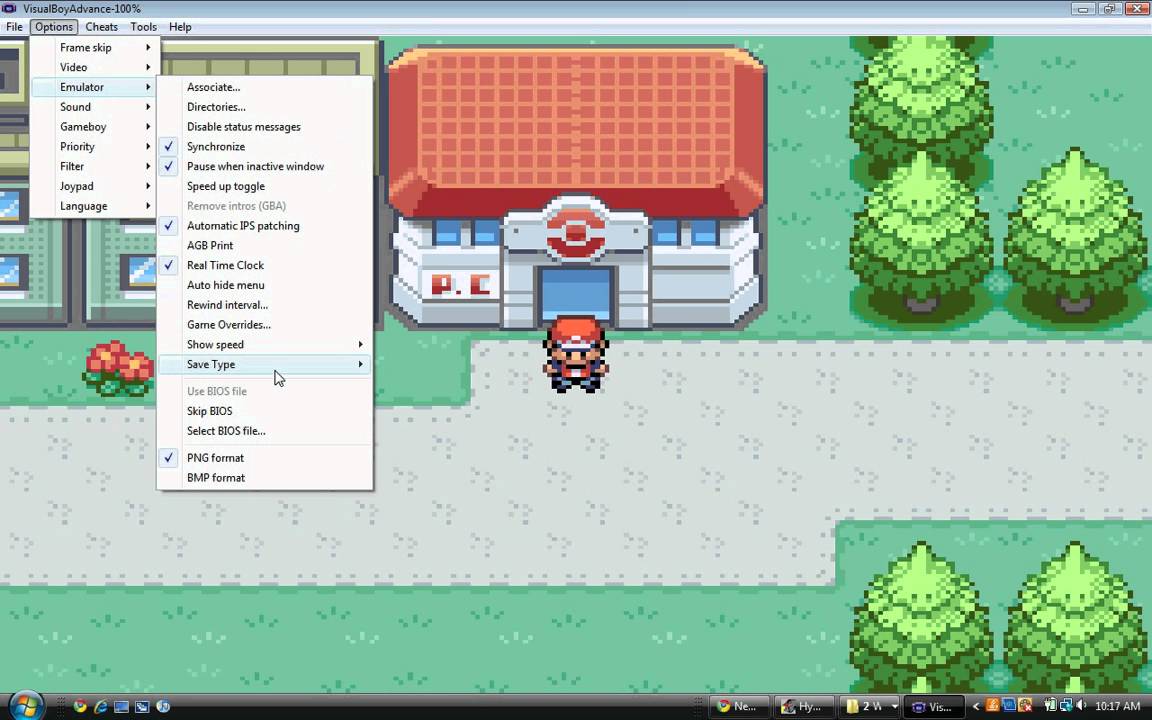Open the Save Type submenu

(x=264, y=365)
